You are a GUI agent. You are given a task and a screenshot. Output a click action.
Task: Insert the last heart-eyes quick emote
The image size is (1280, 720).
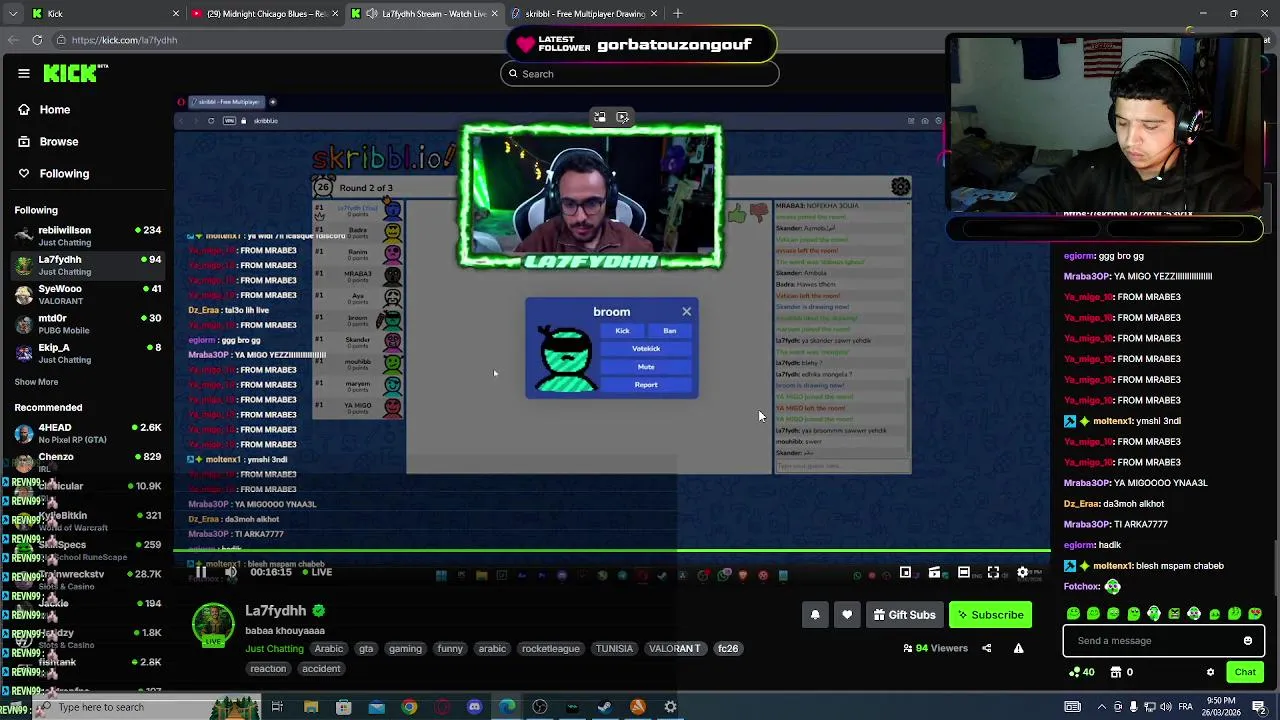point(1255,614)
